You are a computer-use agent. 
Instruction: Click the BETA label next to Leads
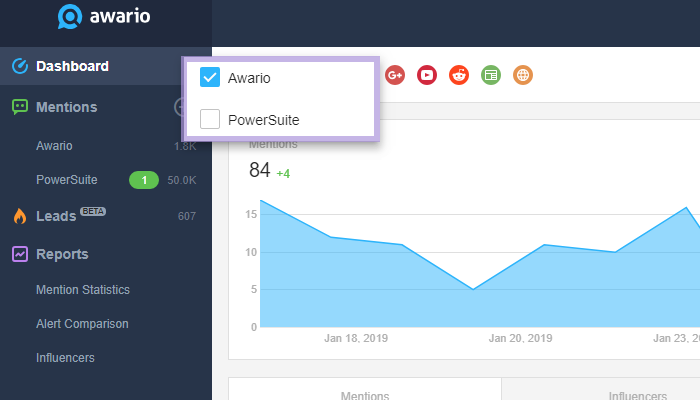coord(93,211)
